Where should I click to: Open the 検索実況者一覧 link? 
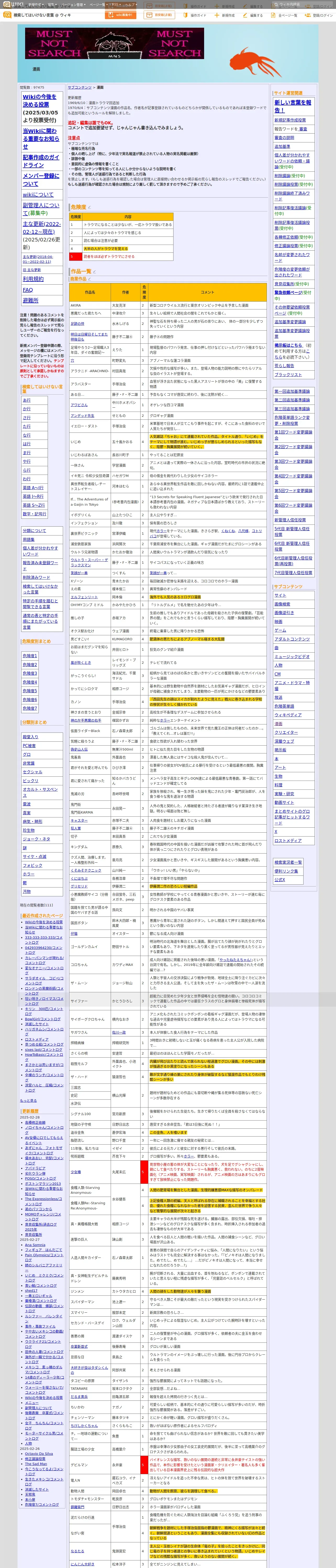point(288,862)
